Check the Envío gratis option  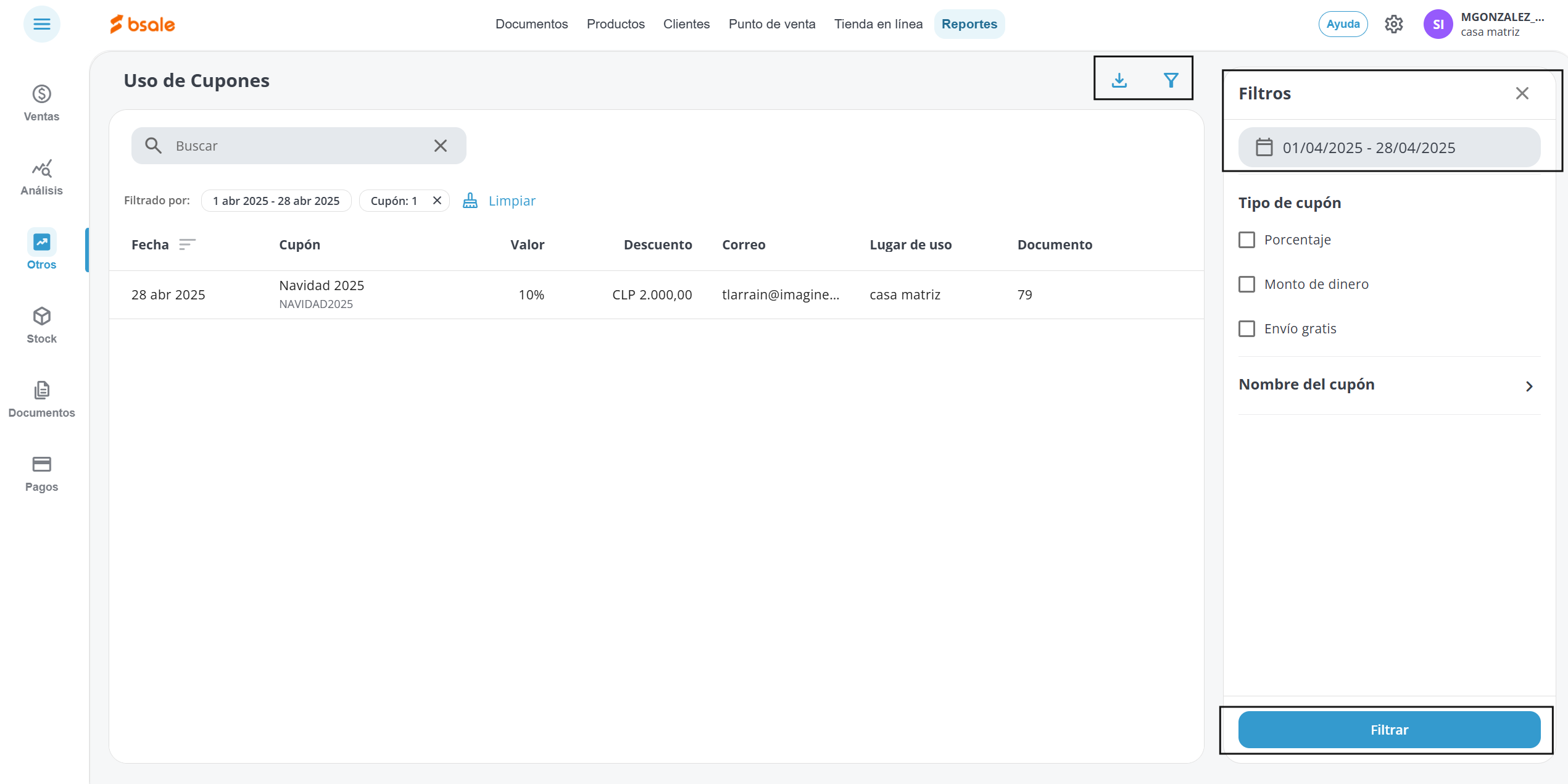coord(1247,328)
